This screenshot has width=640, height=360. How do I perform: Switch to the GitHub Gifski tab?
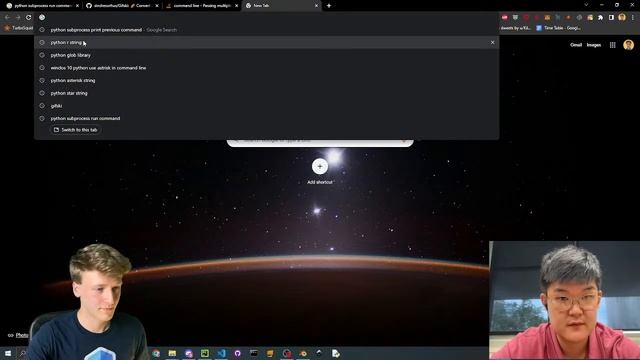(122, 6)
